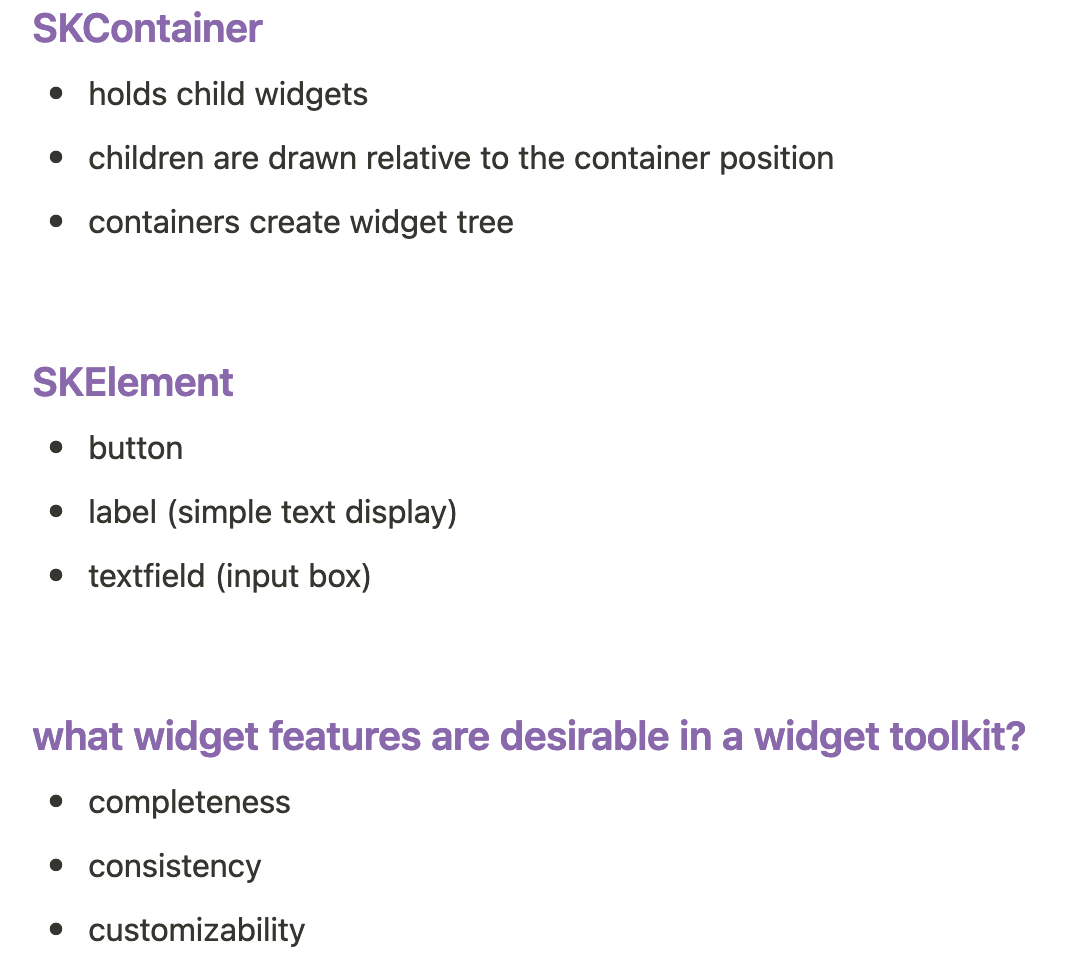
Task: Click the 'holds child widgets' bullet text
Action: coord(228,94)
